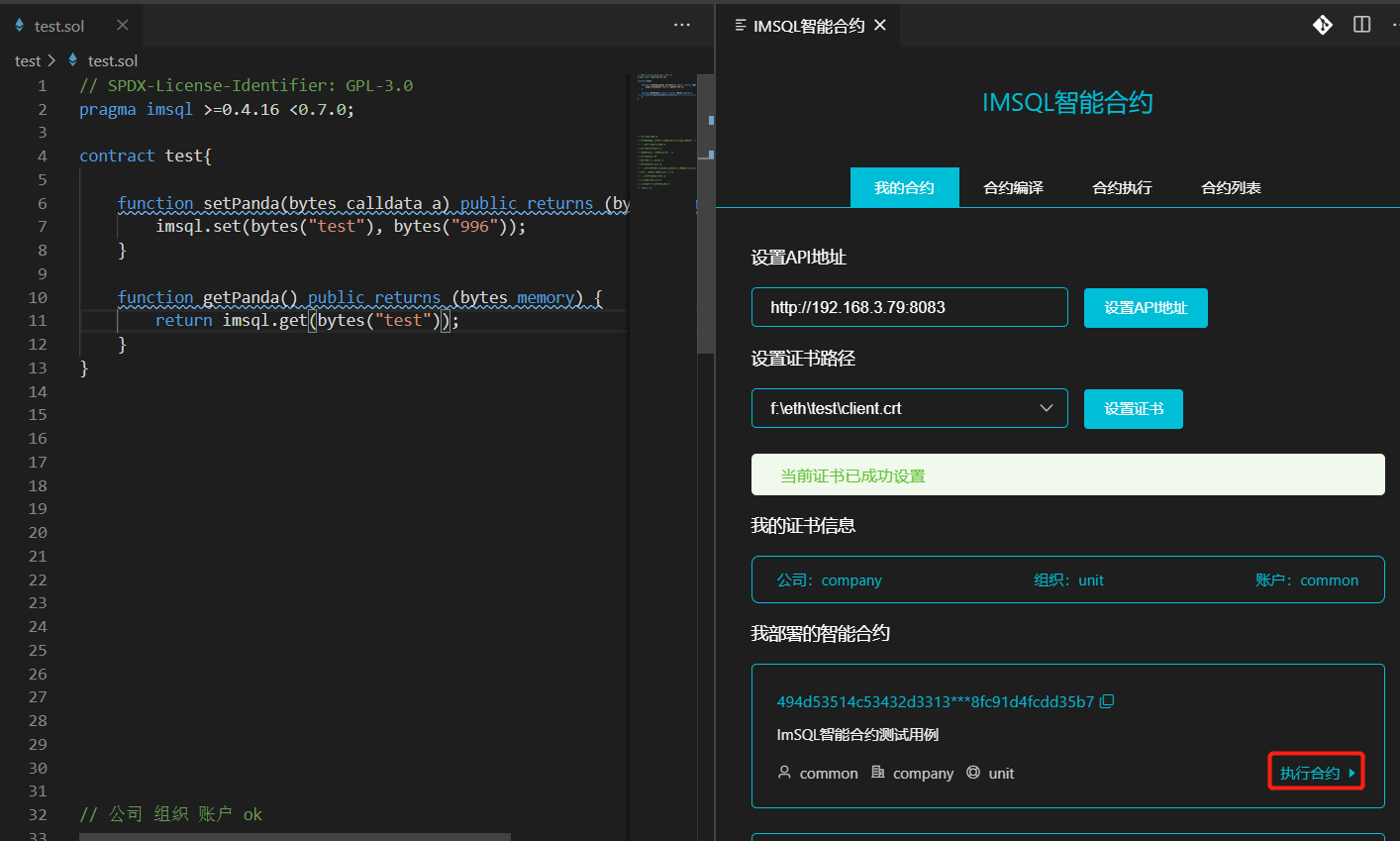The image size is (1400, 841).
Task: Click the ImSQL智能合约测试用例 description
Action: (857, 735)
